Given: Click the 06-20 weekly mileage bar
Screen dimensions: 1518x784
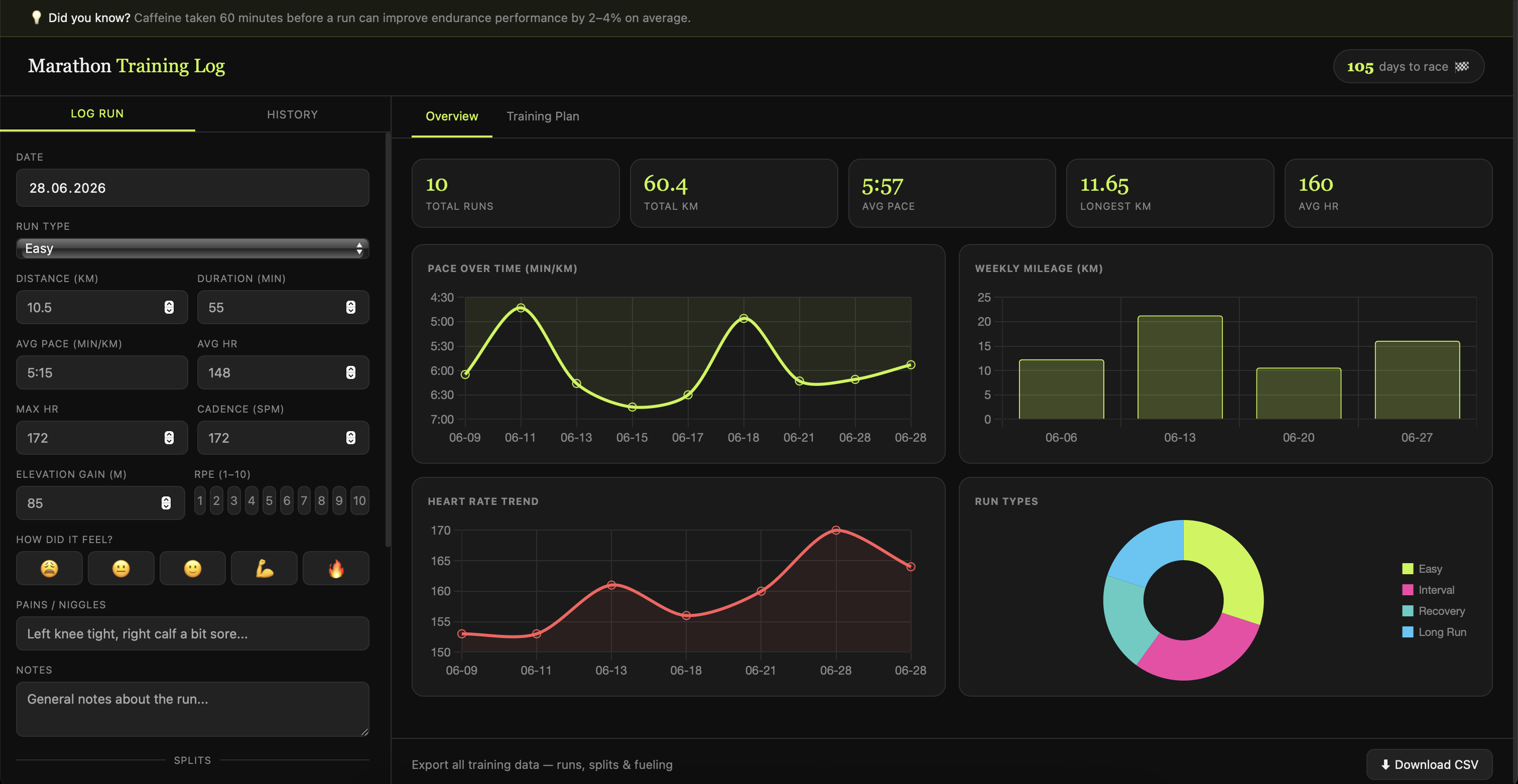Looking at the screenshot, I should click(x=1299, y=394).
